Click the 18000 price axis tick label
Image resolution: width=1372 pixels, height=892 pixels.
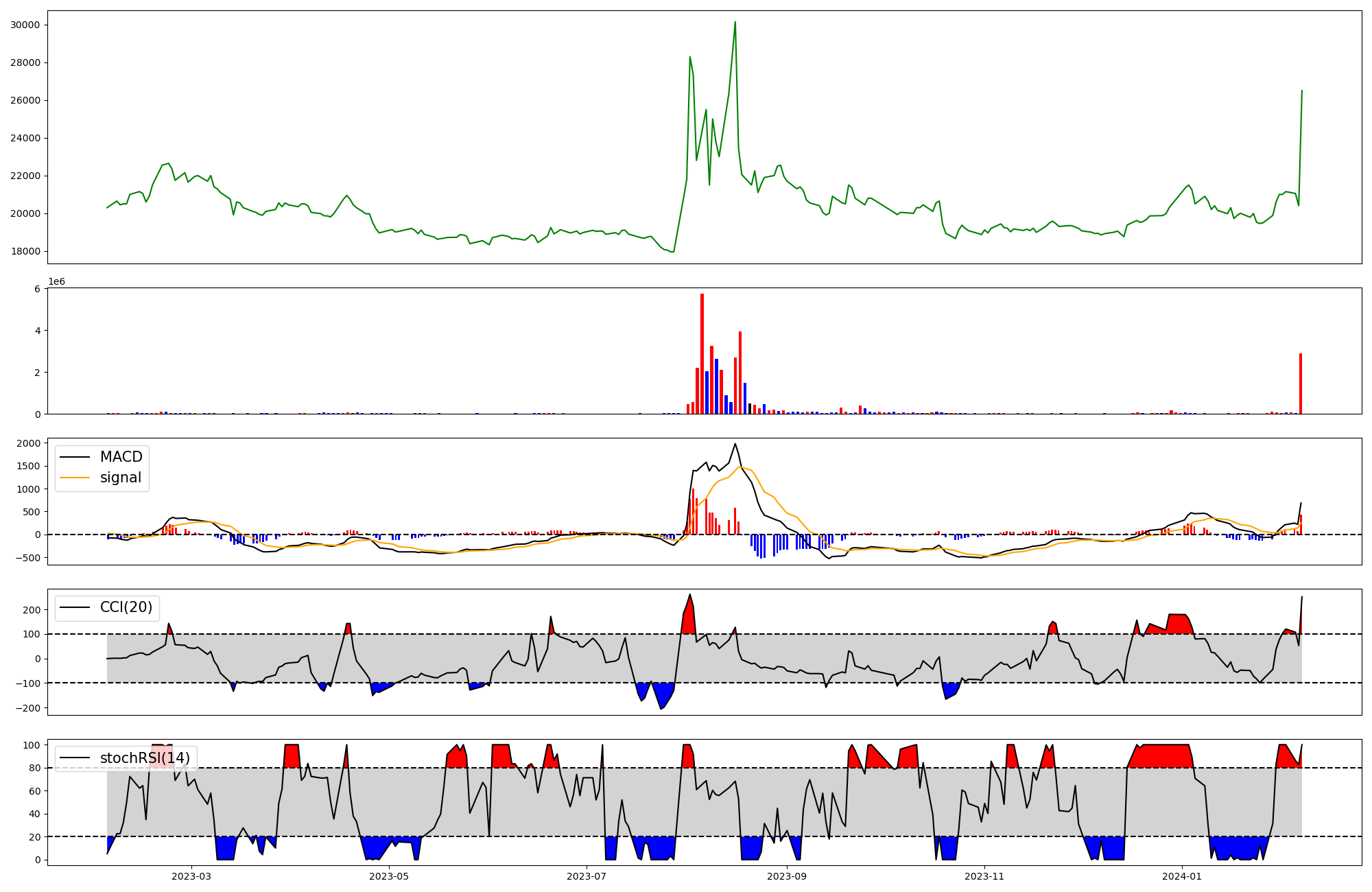25,251
